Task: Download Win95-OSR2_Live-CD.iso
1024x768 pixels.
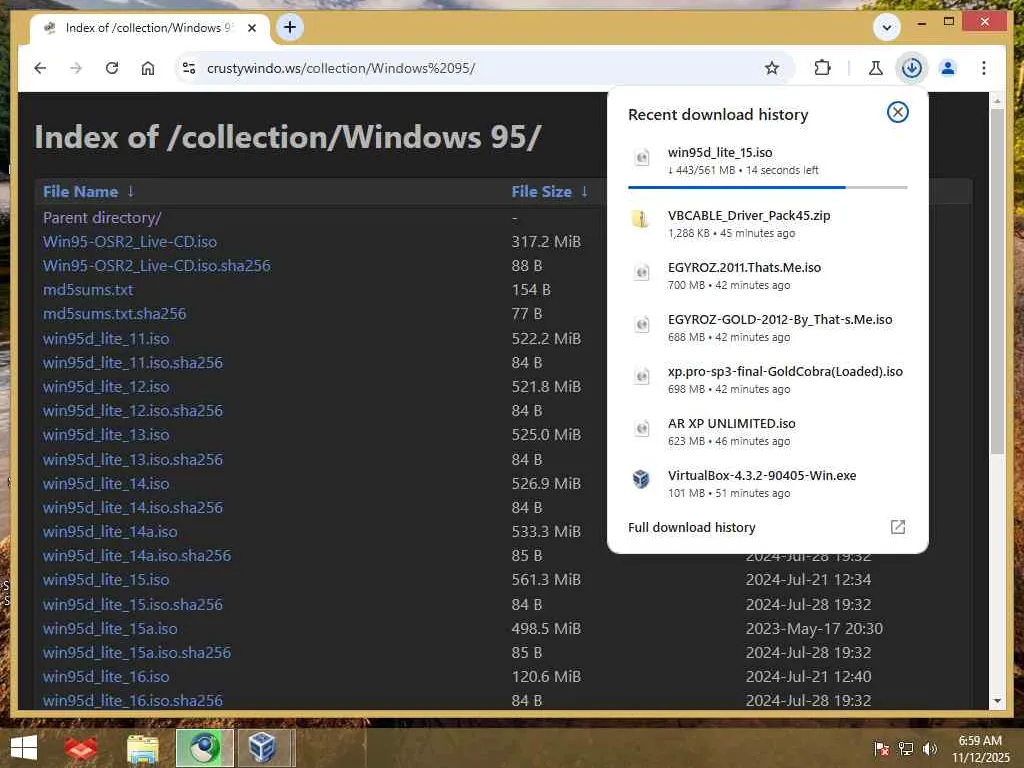Action: click(x=130, y=242)
